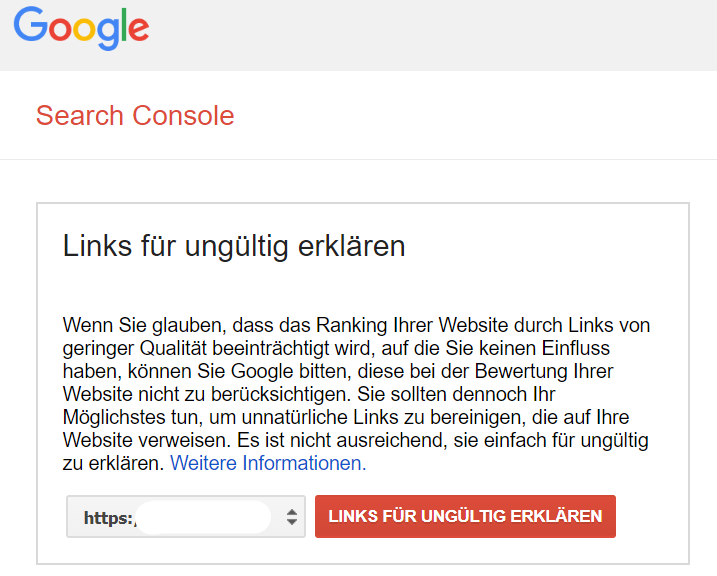Click the explanatory paragraph about low-quality links
The width and height of the screenshot is (717, 576).
pyautogui.click(x=356, y=394)
